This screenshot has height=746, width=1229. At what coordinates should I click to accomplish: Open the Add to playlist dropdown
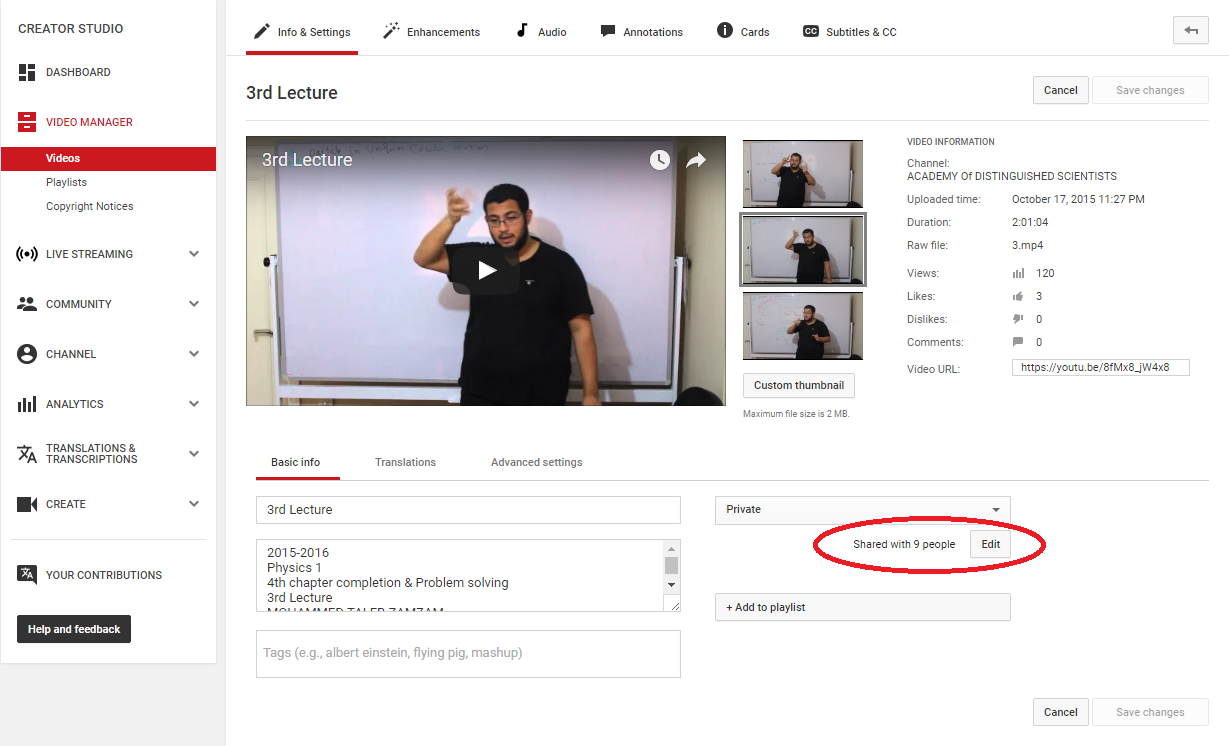point(863,607)
